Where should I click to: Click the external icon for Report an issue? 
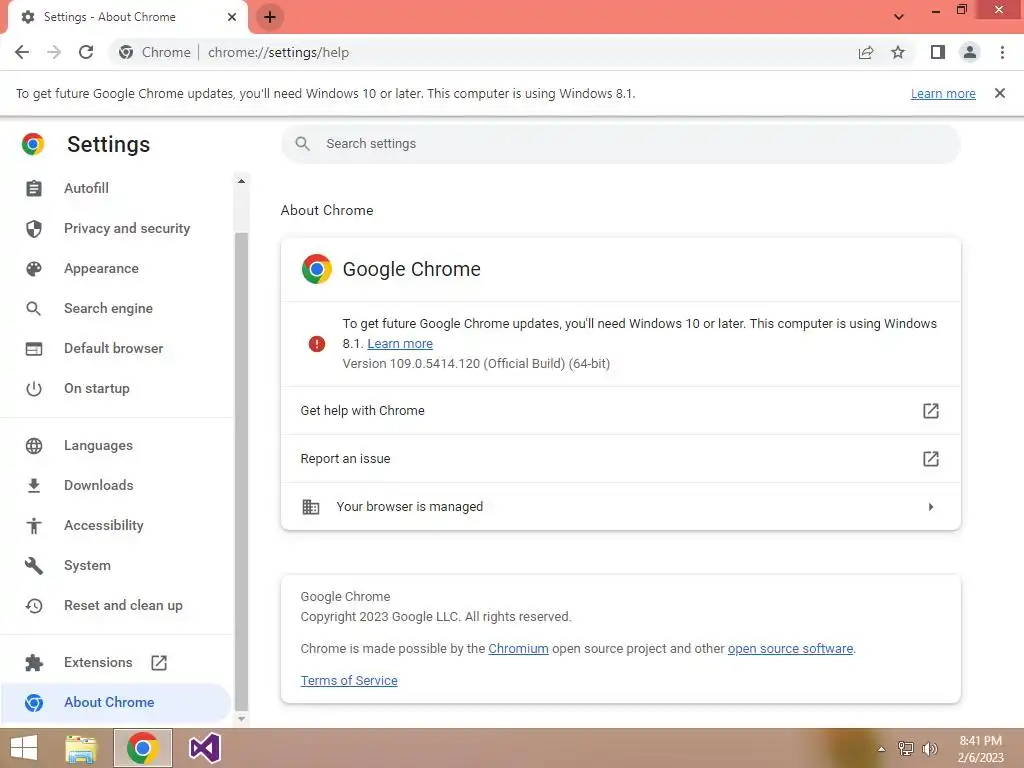pos(931,458)
